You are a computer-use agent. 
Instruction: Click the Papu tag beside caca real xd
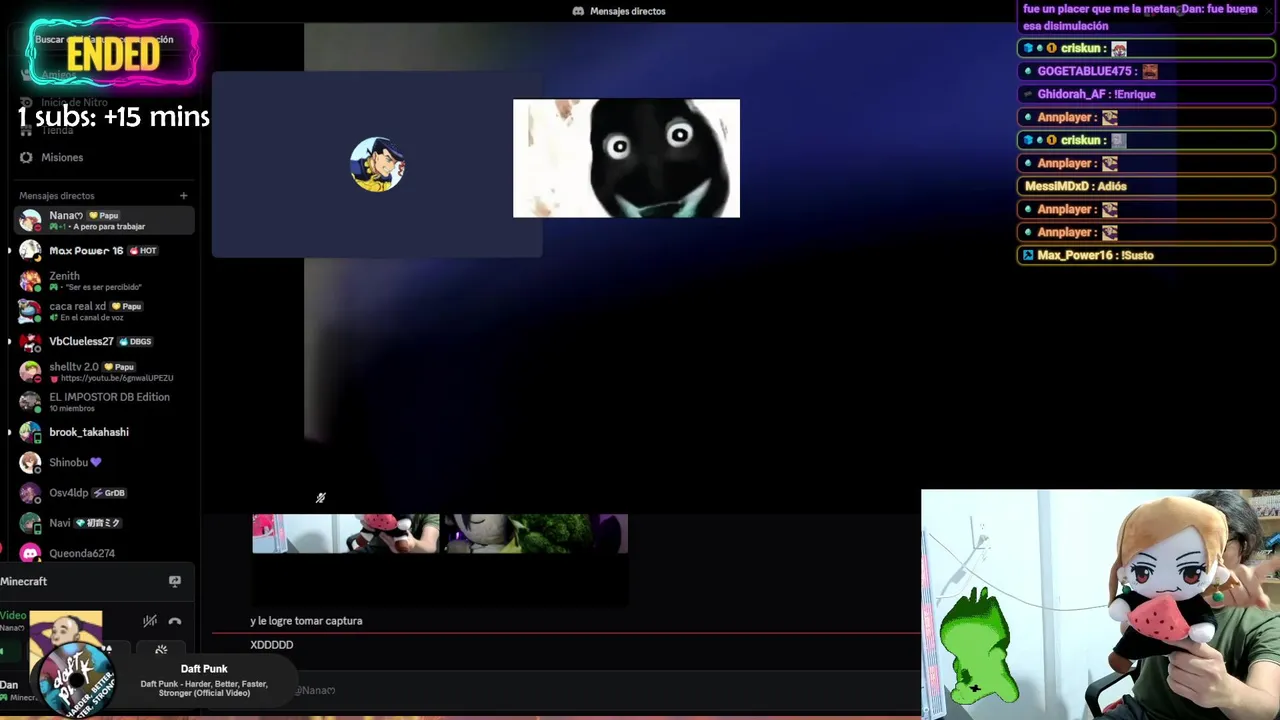[x=127, y=306]
